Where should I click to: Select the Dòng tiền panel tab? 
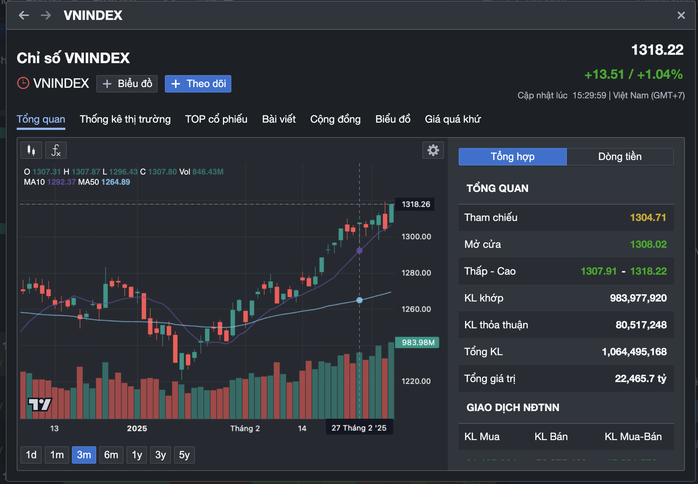pos(620,157)
